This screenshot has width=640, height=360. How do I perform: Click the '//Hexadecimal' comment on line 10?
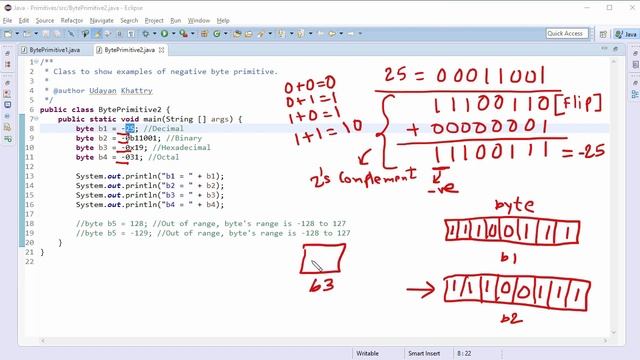tap(182, 147)
